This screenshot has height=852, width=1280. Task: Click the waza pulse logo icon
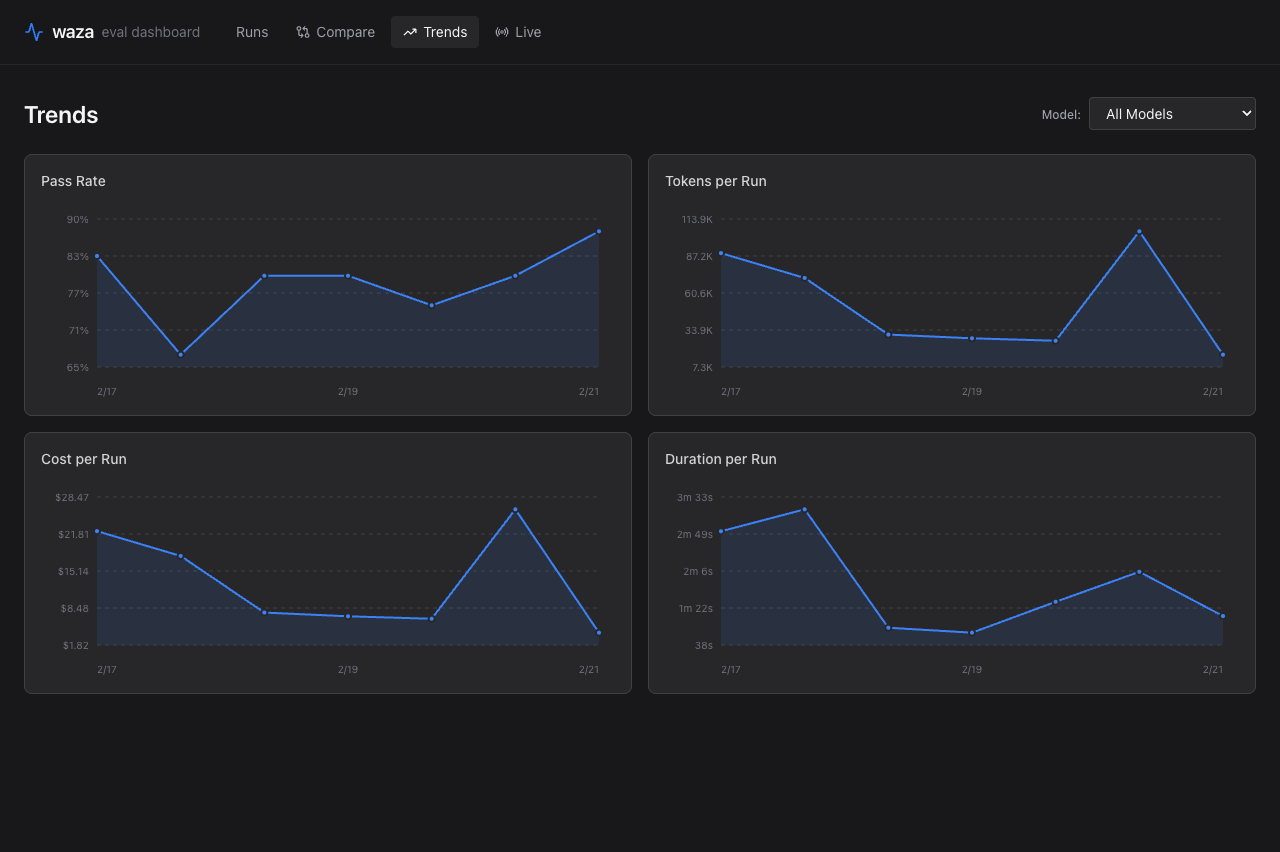[34, 32]
